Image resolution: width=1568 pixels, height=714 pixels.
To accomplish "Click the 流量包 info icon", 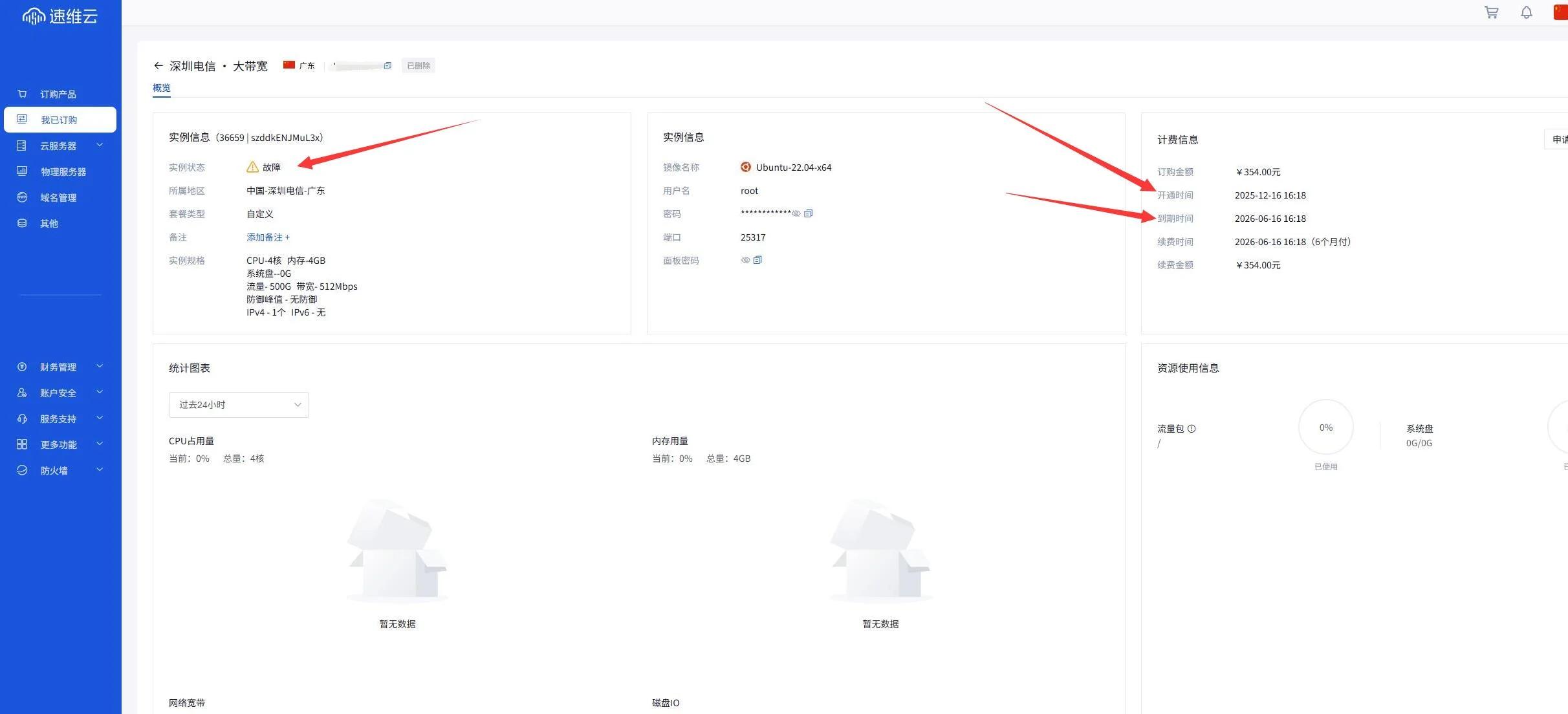I will (1192, 429).
